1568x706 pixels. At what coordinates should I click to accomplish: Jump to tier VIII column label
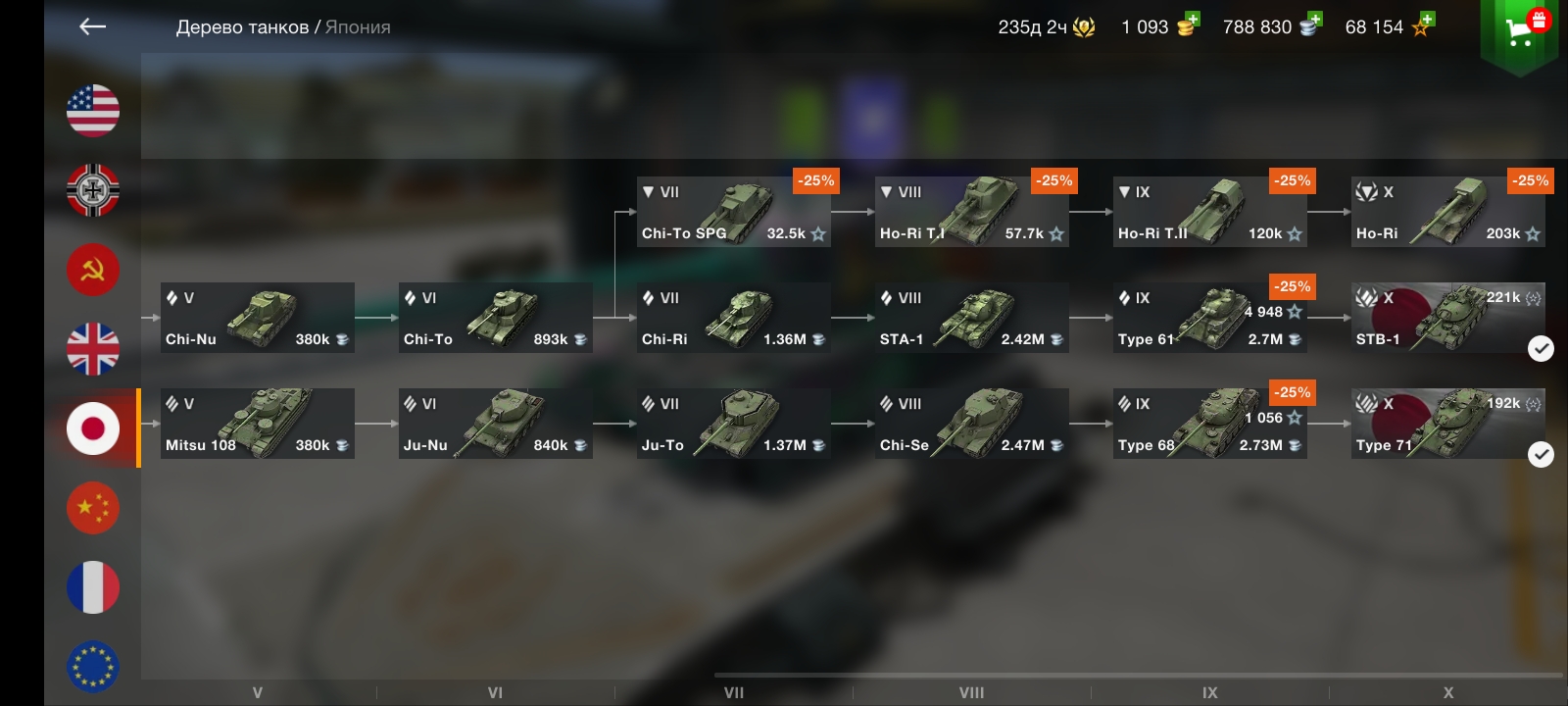point(971,692)
